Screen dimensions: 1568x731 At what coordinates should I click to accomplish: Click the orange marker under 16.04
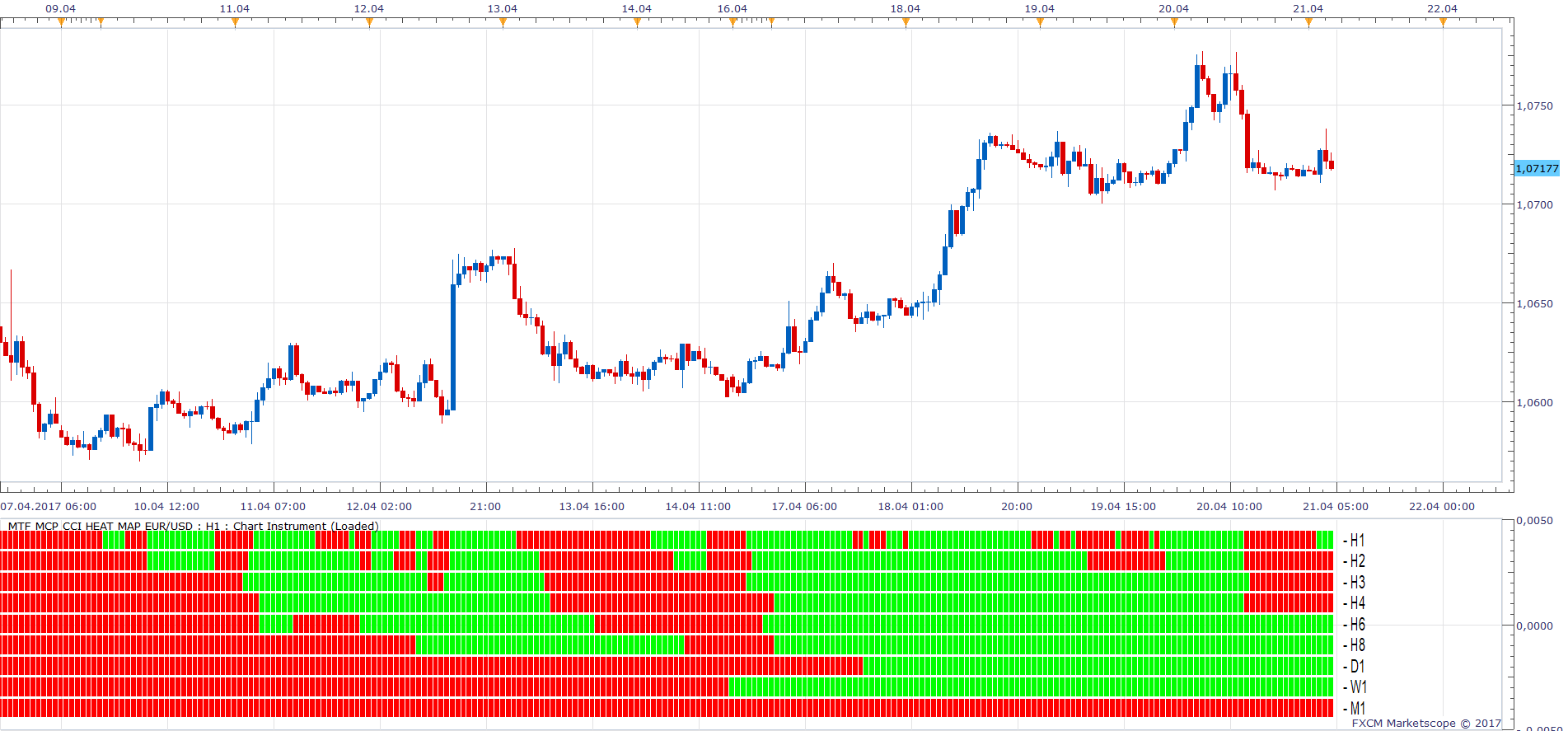click(x=733, y=22)
